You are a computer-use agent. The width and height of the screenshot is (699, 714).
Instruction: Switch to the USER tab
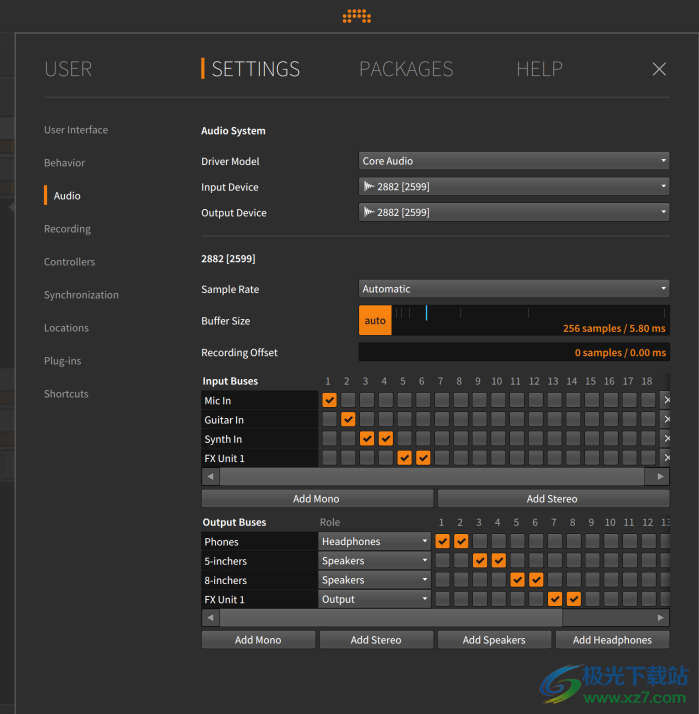click(68, 69)
